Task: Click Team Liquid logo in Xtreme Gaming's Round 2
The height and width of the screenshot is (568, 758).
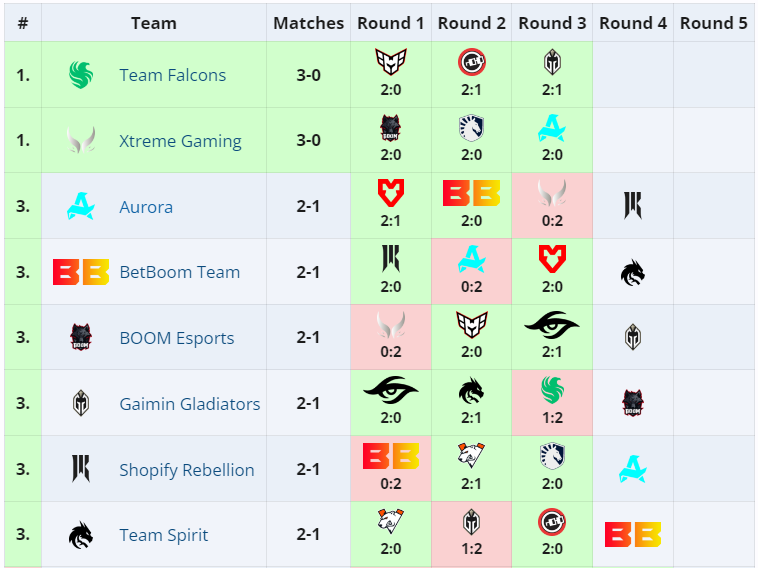Action: pos(471,127)
